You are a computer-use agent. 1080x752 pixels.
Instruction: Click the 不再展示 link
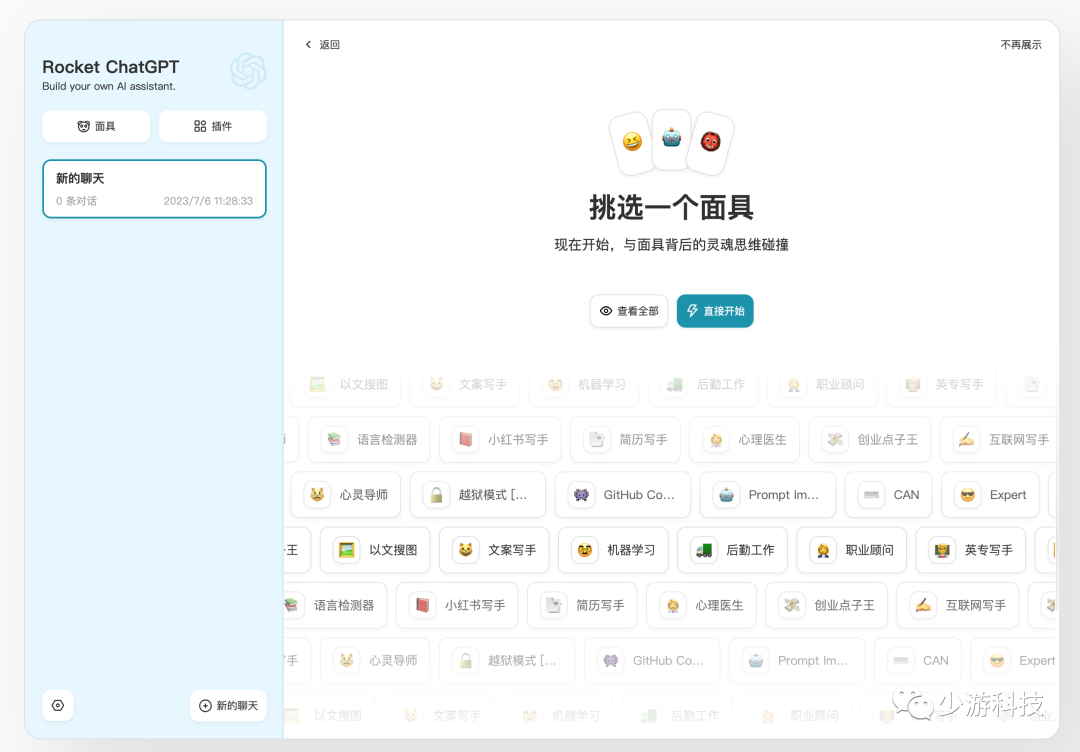click(1021, 45)
